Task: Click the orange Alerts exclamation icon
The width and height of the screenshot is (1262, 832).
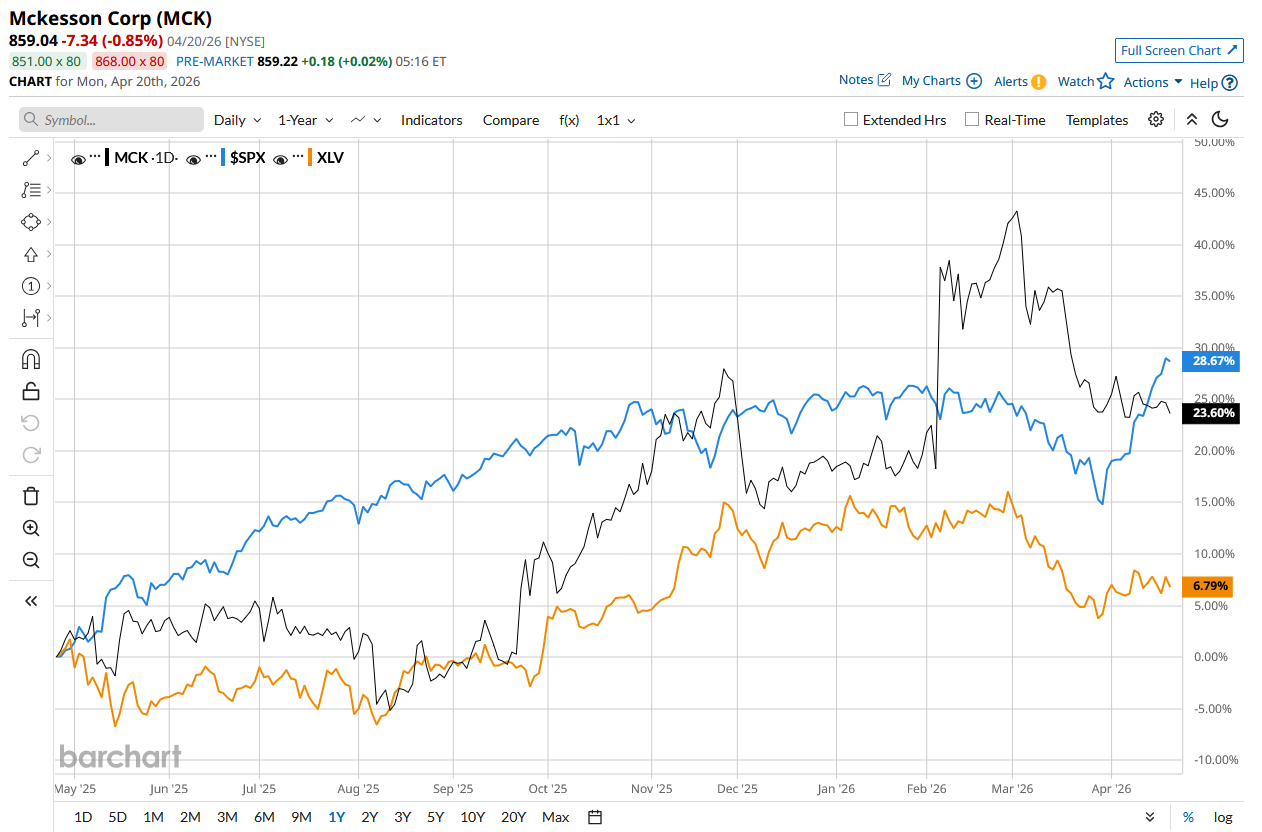Action: click(x=1039, y=82)
